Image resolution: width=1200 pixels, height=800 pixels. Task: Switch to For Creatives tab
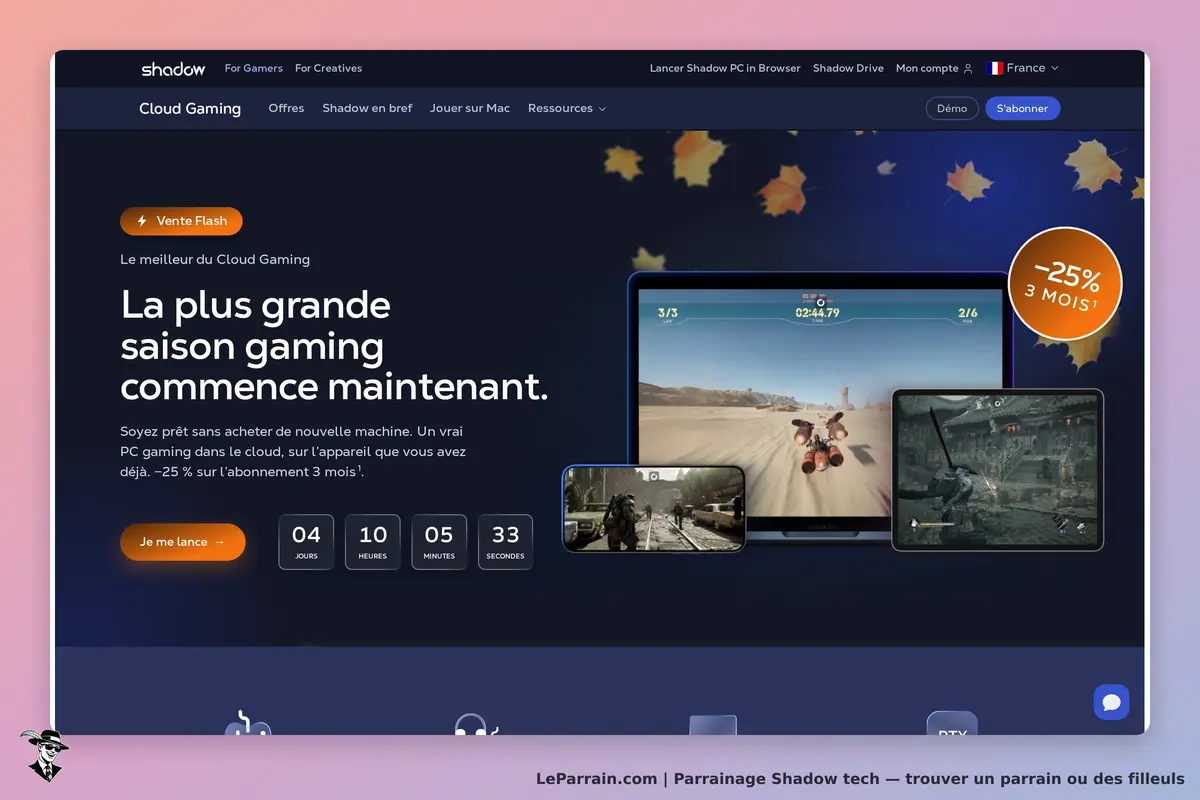(x=329, y=68)
